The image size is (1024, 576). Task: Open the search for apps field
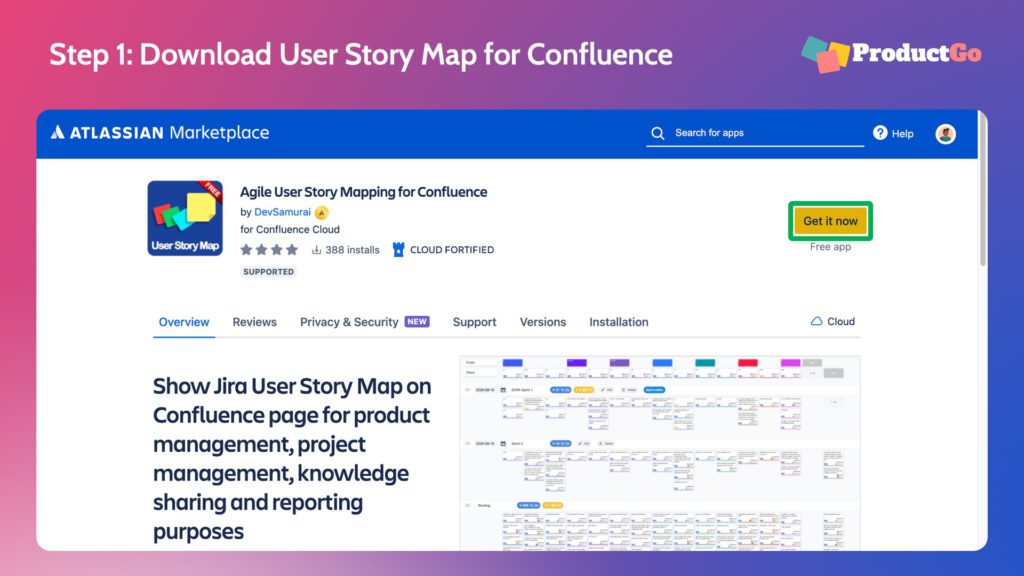755,132
